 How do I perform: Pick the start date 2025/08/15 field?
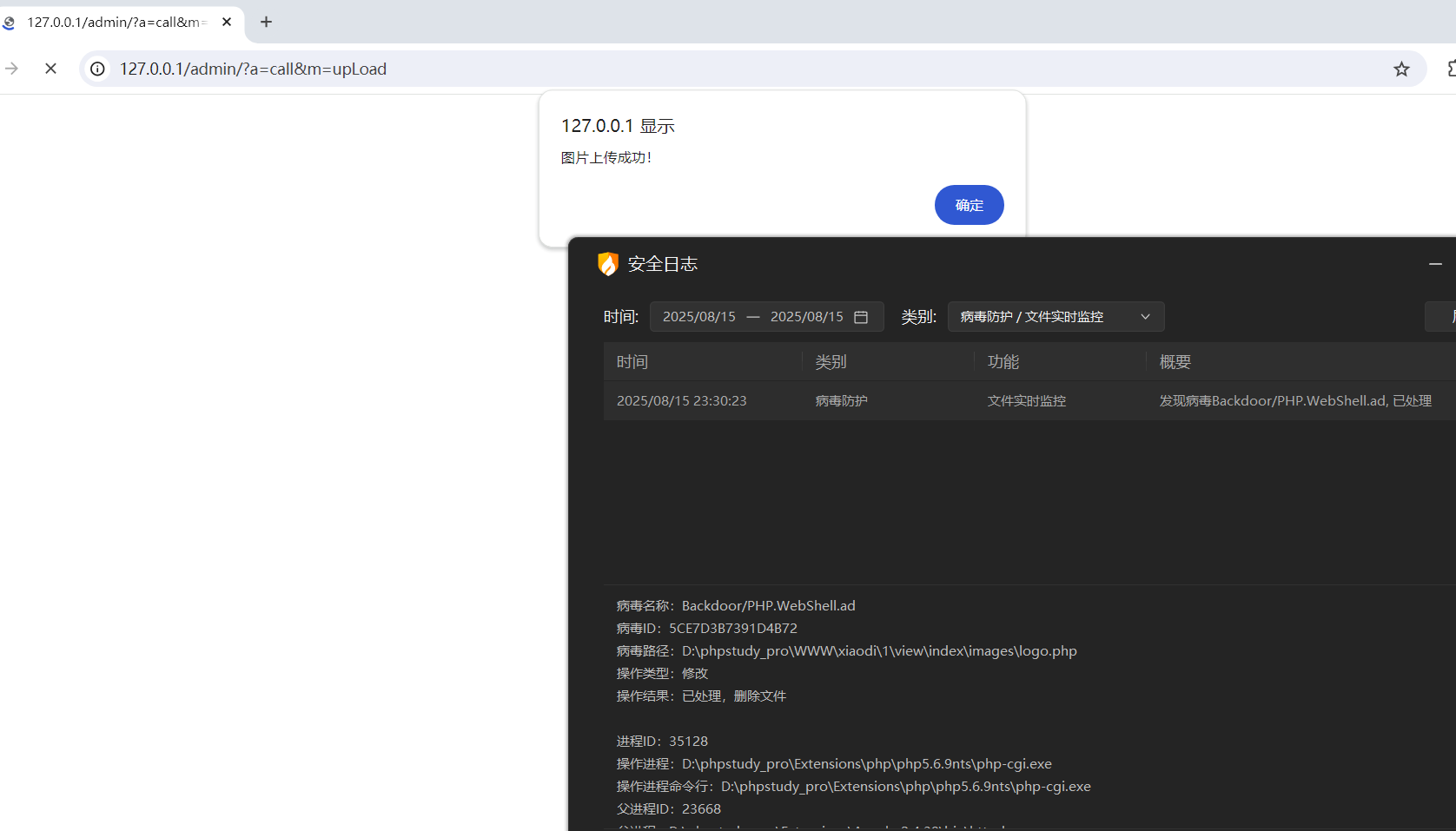click(x=698, y=317)
